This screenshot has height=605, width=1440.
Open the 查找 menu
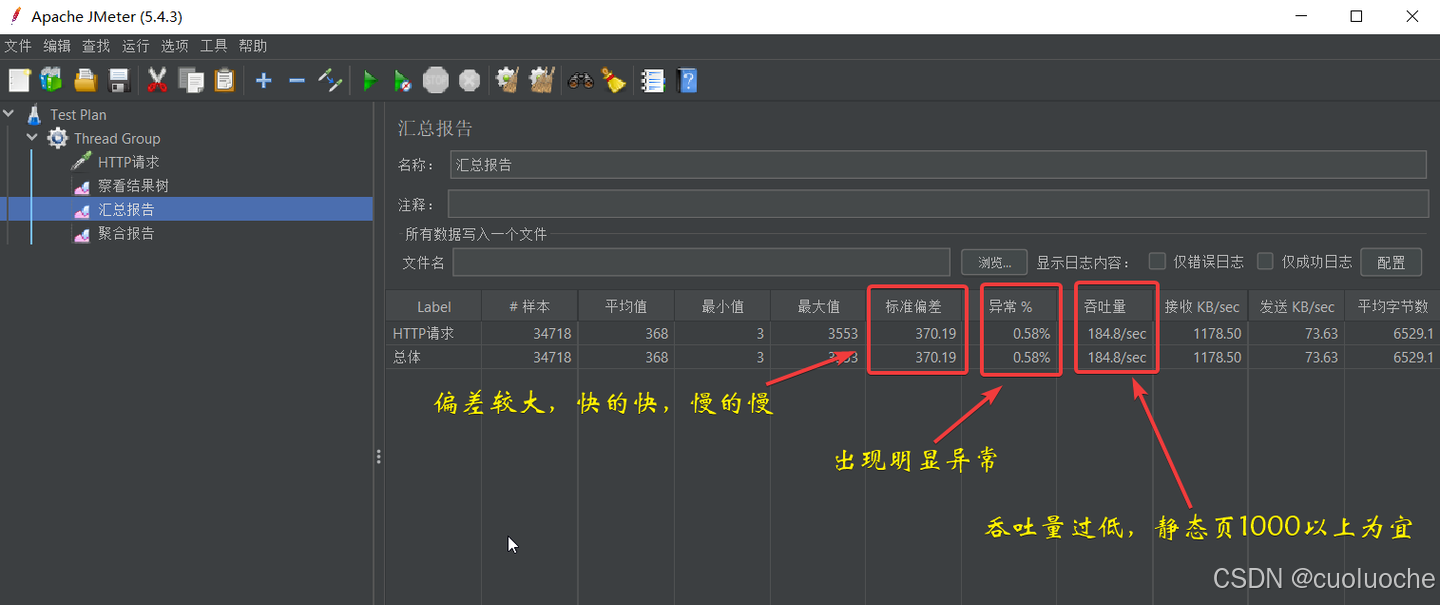[x=96, y=46]
